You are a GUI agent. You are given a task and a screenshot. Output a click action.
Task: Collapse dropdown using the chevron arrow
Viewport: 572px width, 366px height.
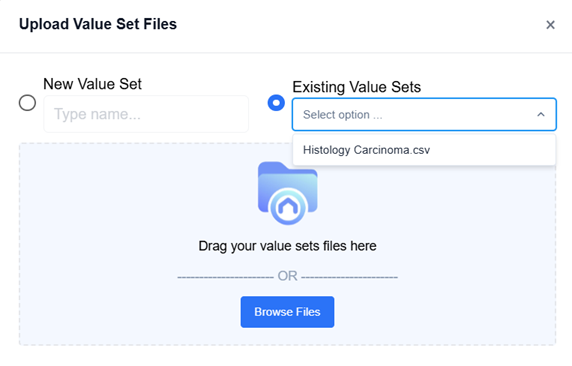[541, 115]
